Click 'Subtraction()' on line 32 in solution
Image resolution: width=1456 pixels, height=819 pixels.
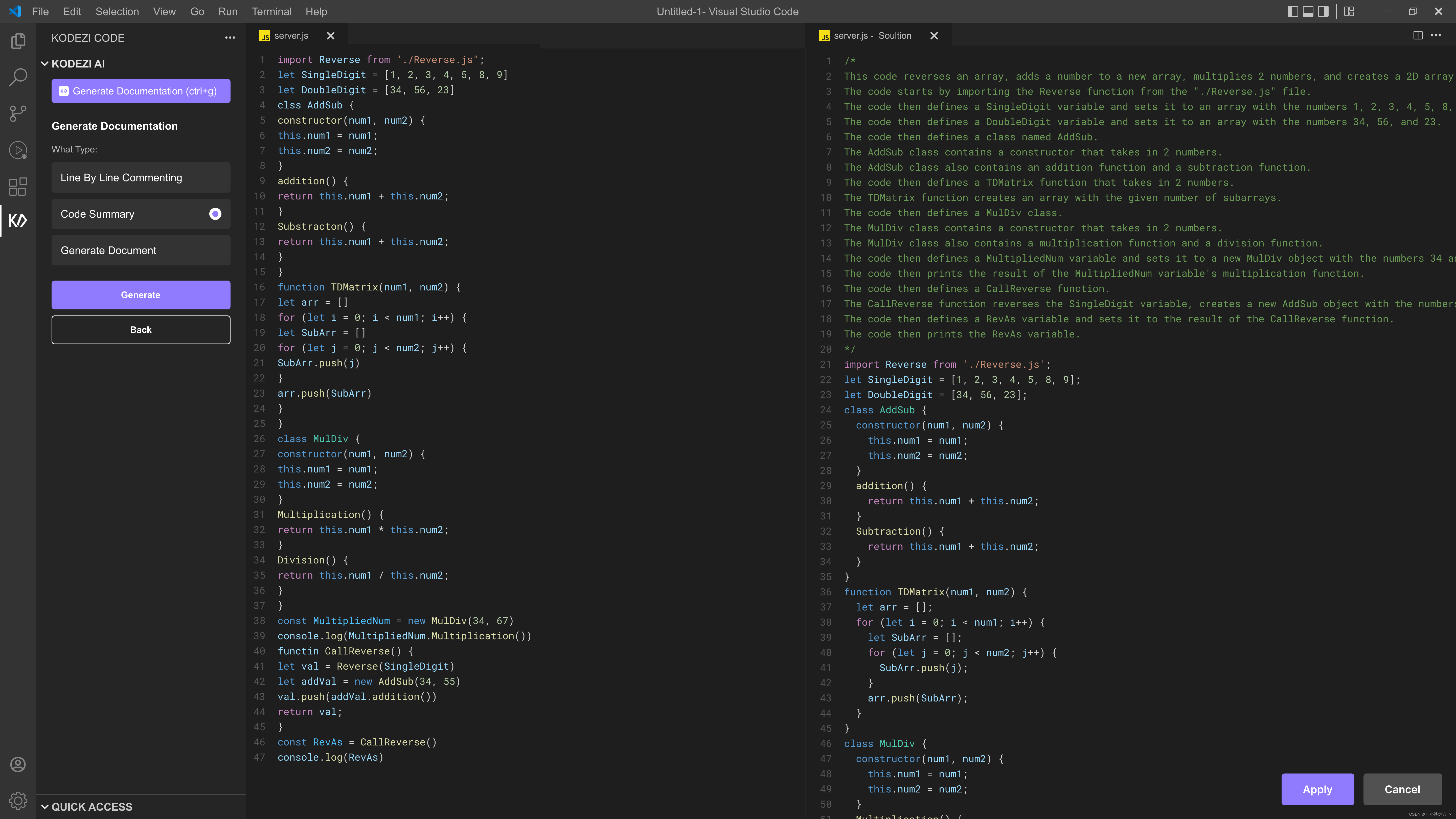(x=894, y=531)
